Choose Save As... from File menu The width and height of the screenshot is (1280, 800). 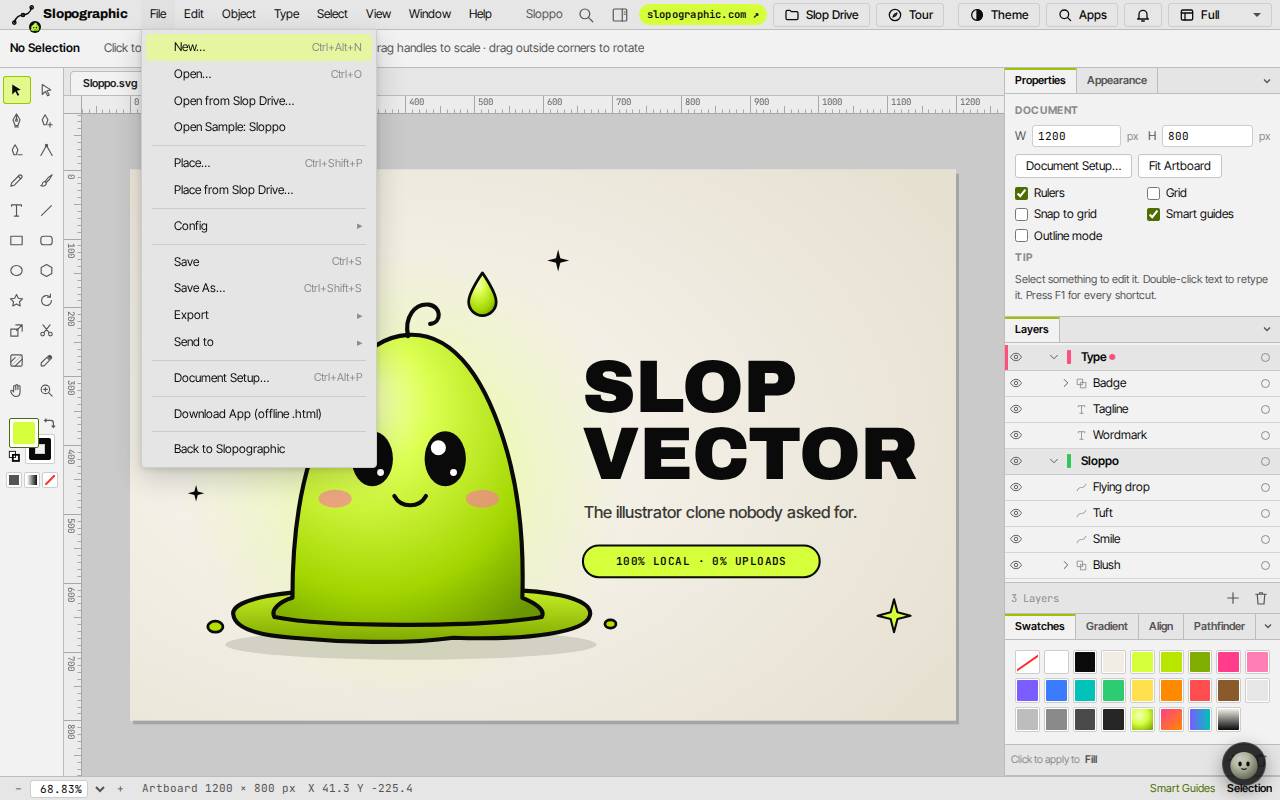(x=261, y=288)
